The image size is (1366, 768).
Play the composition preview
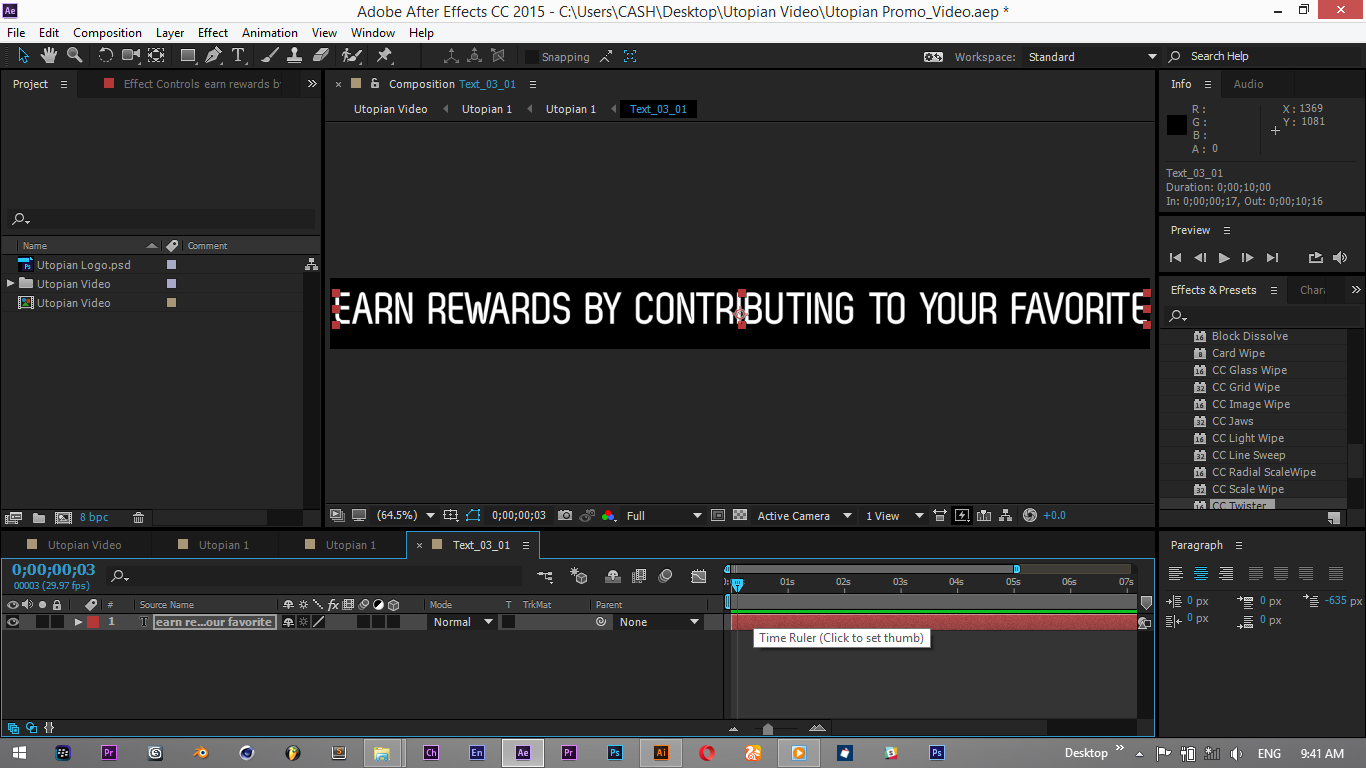click(1224, 258)
